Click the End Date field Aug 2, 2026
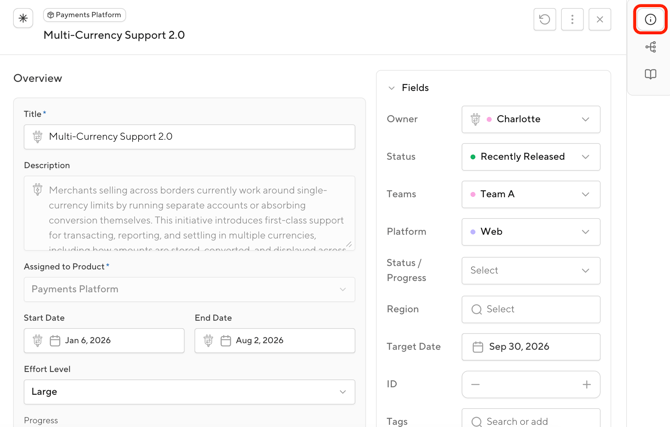670x427 pixels. (275, 341)
